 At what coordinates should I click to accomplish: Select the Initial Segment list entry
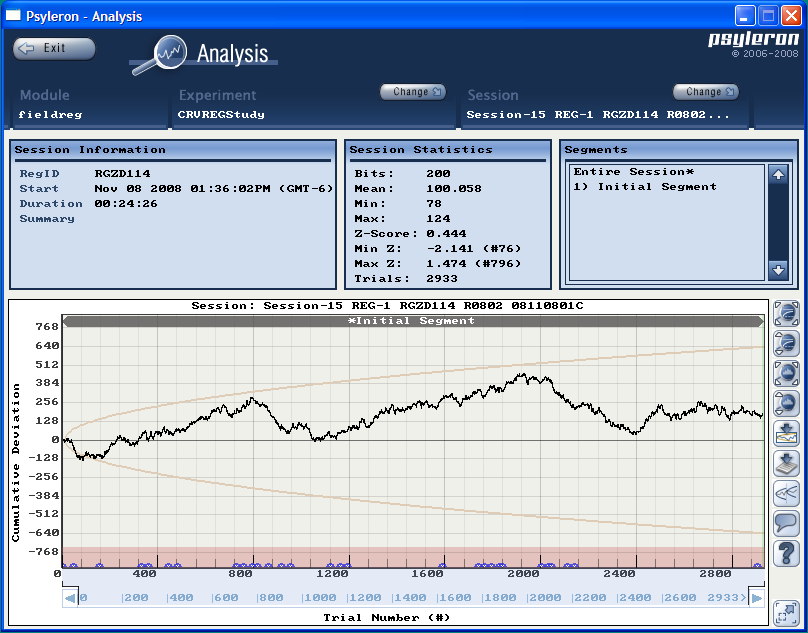click(x=645, y=187)
